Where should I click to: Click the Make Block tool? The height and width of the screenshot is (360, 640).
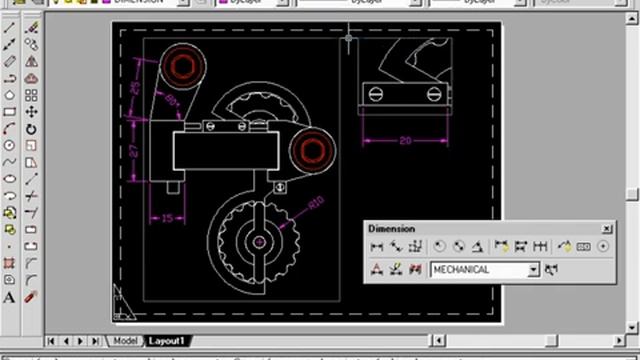pyautogui.click(x=9, y=229)
